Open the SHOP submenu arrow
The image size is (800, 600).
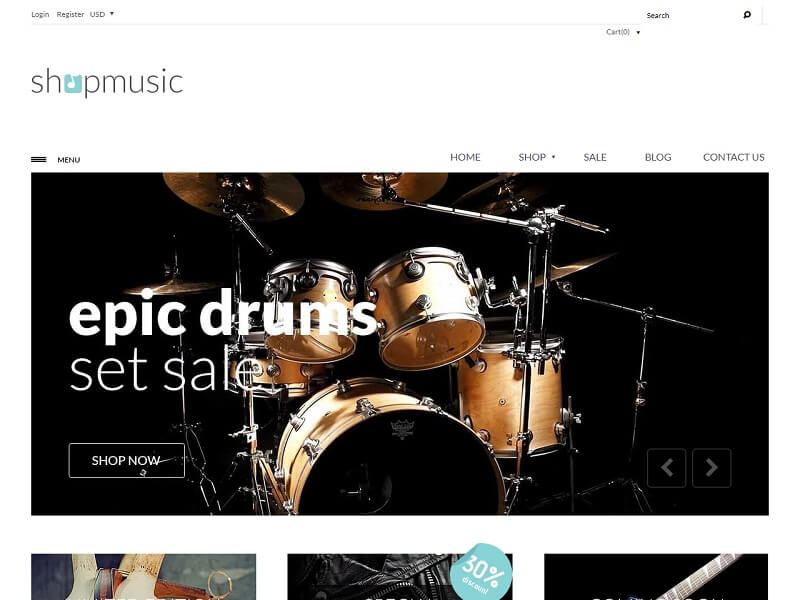554,157
